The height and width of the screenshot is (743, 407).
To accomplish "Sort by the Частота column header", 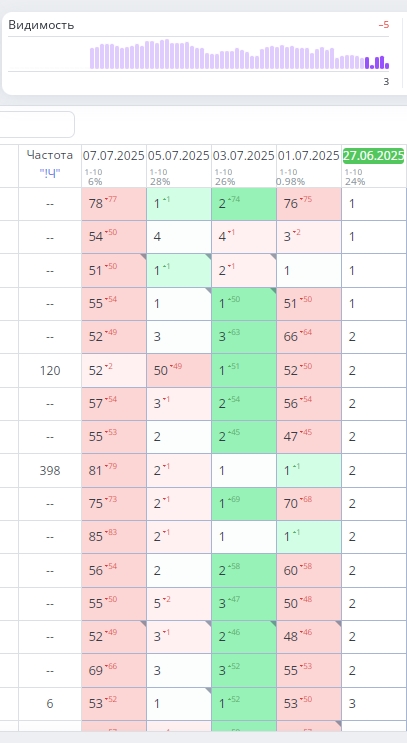I will coord(50,155).
